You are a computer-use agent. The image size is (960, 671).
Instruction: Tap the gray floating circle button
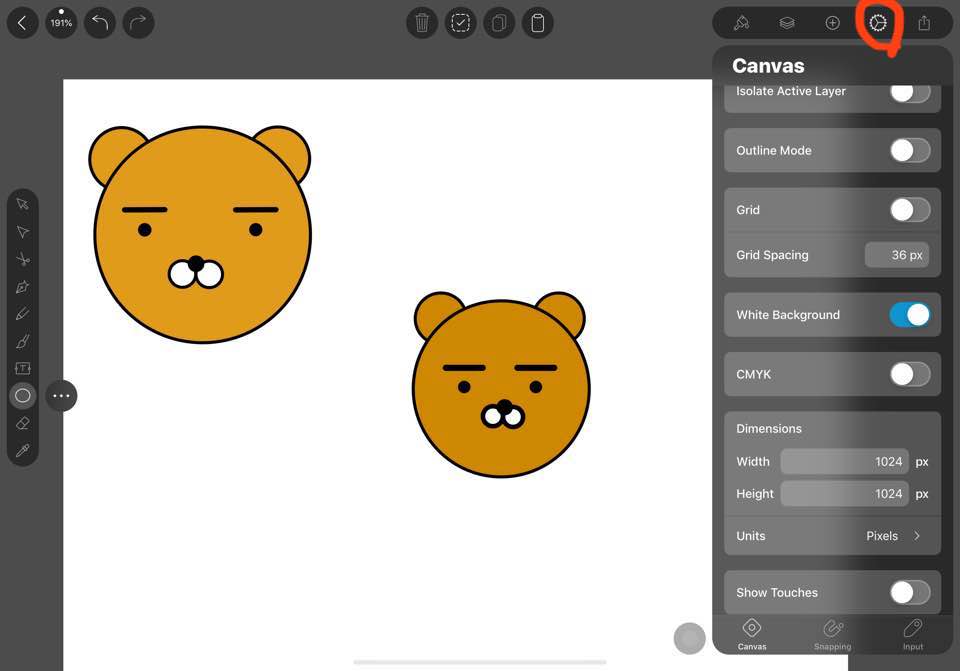pos(689,639)
